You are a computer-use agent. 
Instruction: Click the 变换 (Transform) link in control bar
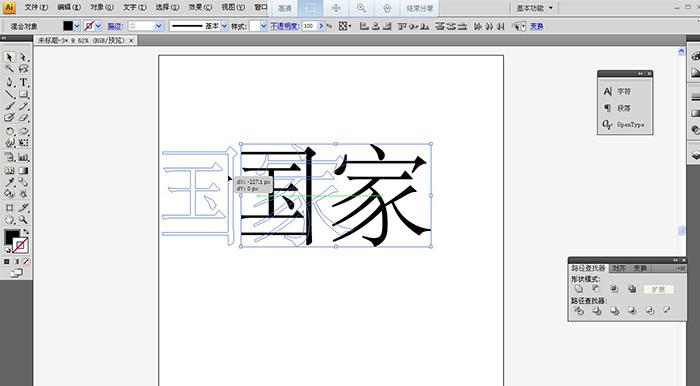click(537, 26)
